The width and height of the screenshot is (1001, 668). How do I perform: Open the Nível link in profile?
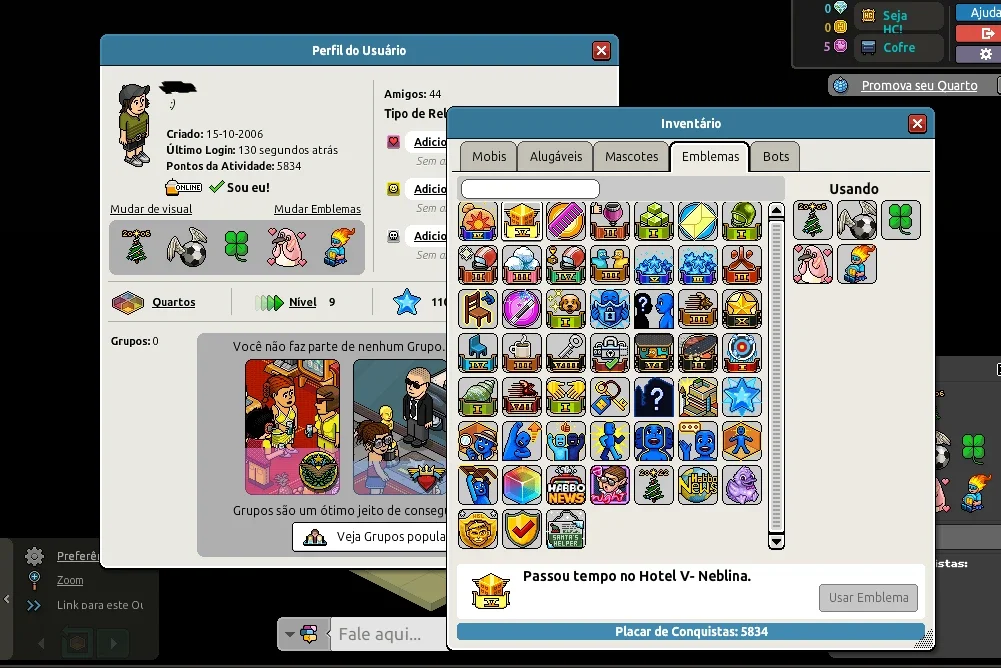[x=303, y=302]
